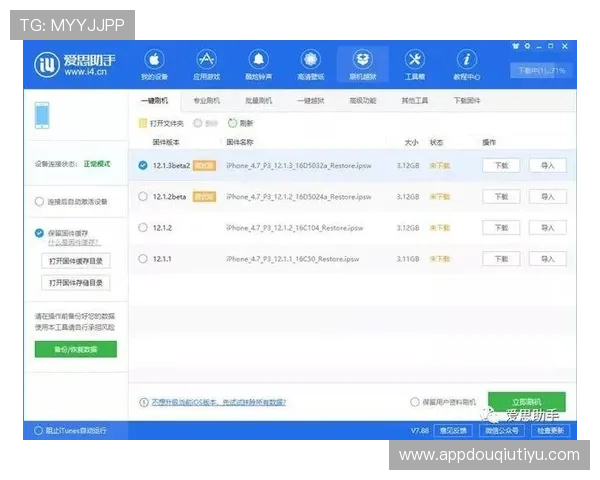Select firmware 12.1.1 radio button
The width and height of the screenshot is (600, 480).
143,258
